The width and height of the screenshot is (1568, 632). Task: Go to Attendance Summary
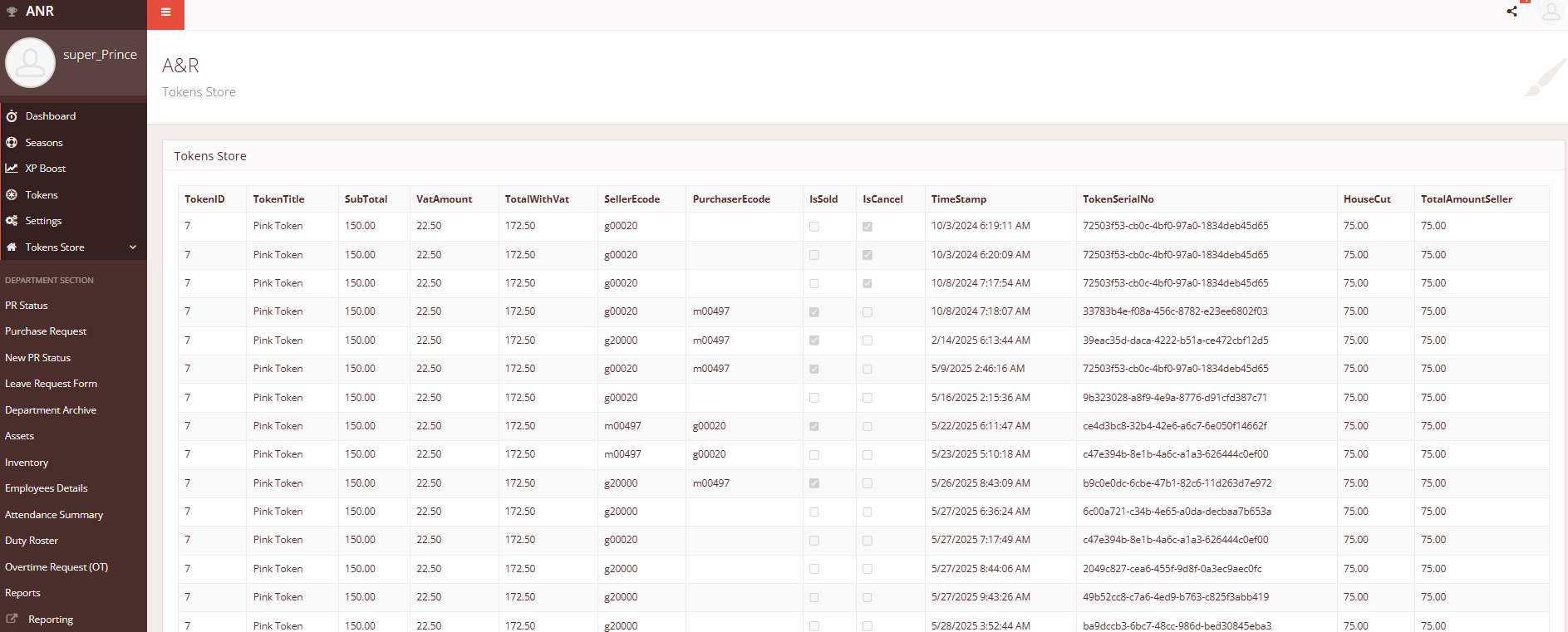coord(54,515)
